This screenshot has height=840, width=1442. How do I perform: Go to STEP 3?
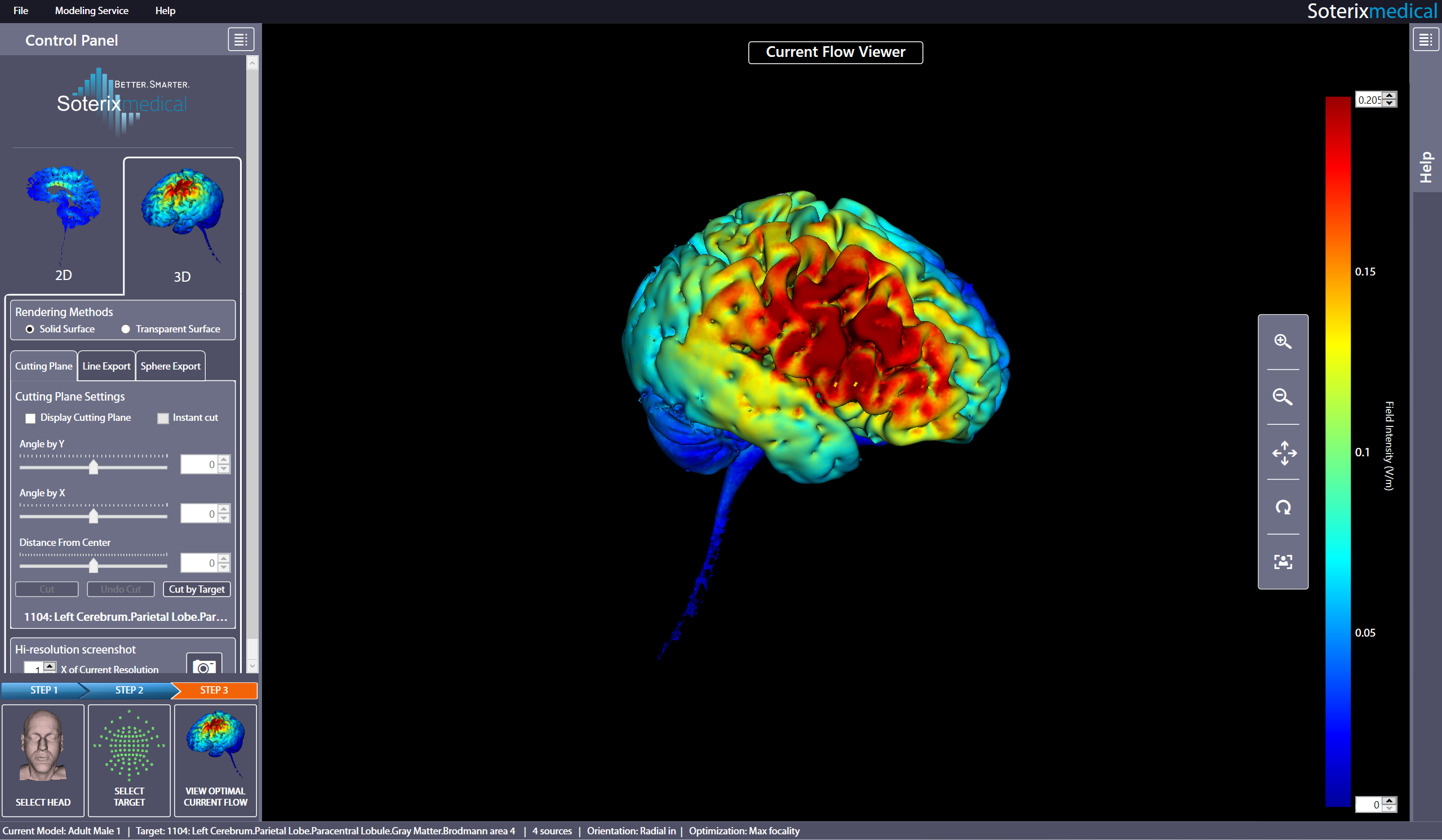click(214, 690)
